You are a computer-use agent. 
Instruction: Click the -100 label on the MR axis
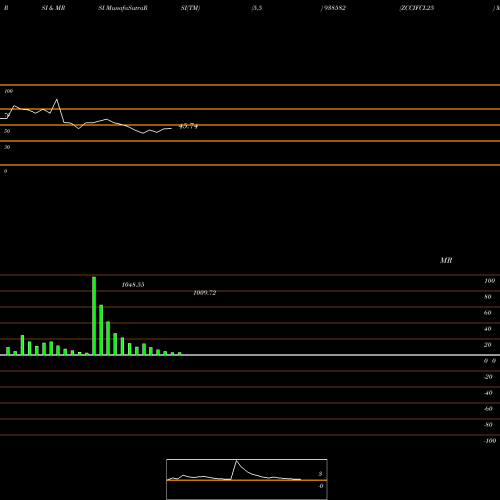coord(490,441)
